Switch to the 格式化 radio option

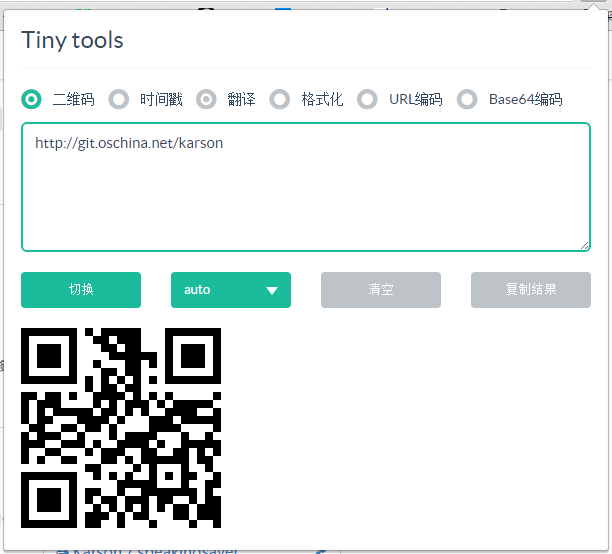(x=279, y=99)
